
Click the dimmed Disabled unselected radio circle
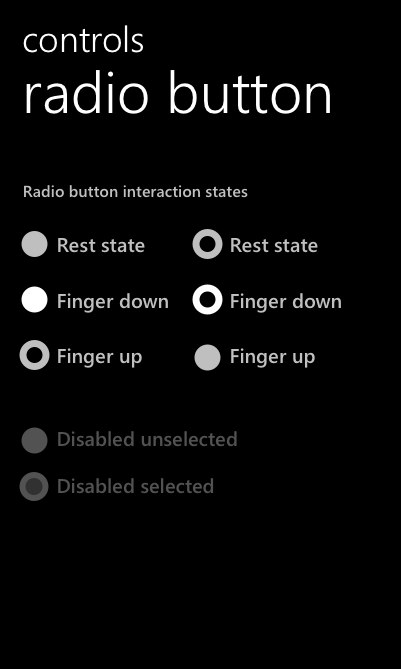coord(34,440)
